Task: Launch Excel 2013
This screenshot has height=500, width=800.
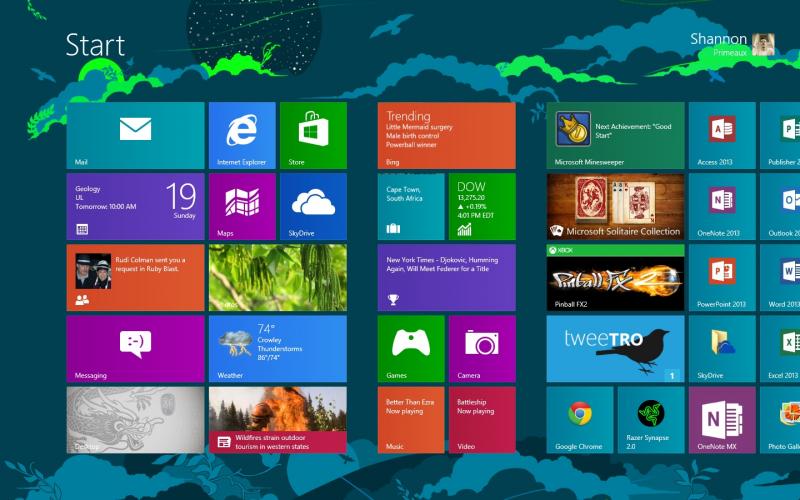Action: (780, 348)
